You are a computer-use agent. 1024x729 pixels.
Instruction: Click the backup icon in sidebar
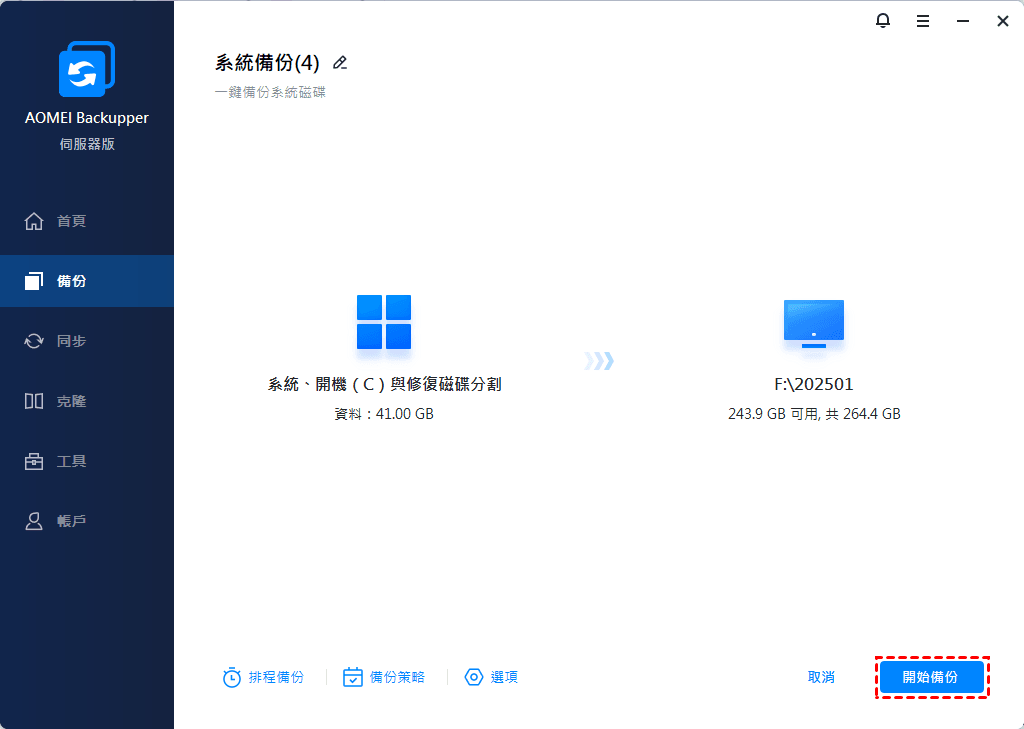34,281
